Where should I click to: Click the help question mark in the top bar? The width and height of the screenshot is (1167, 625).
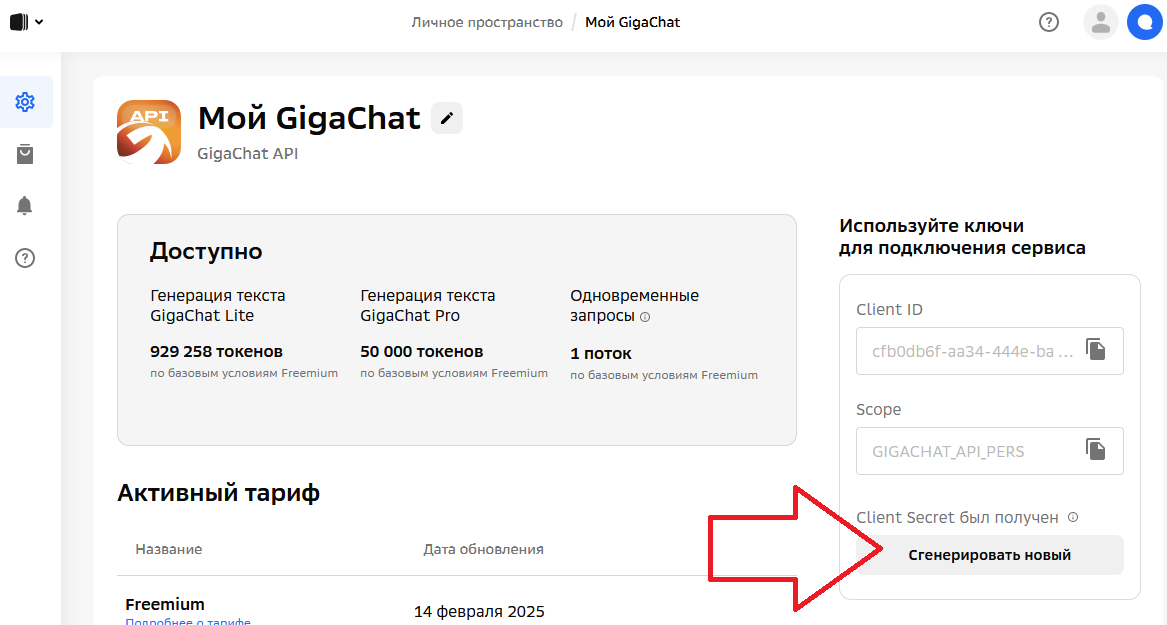pos(1049,22)
